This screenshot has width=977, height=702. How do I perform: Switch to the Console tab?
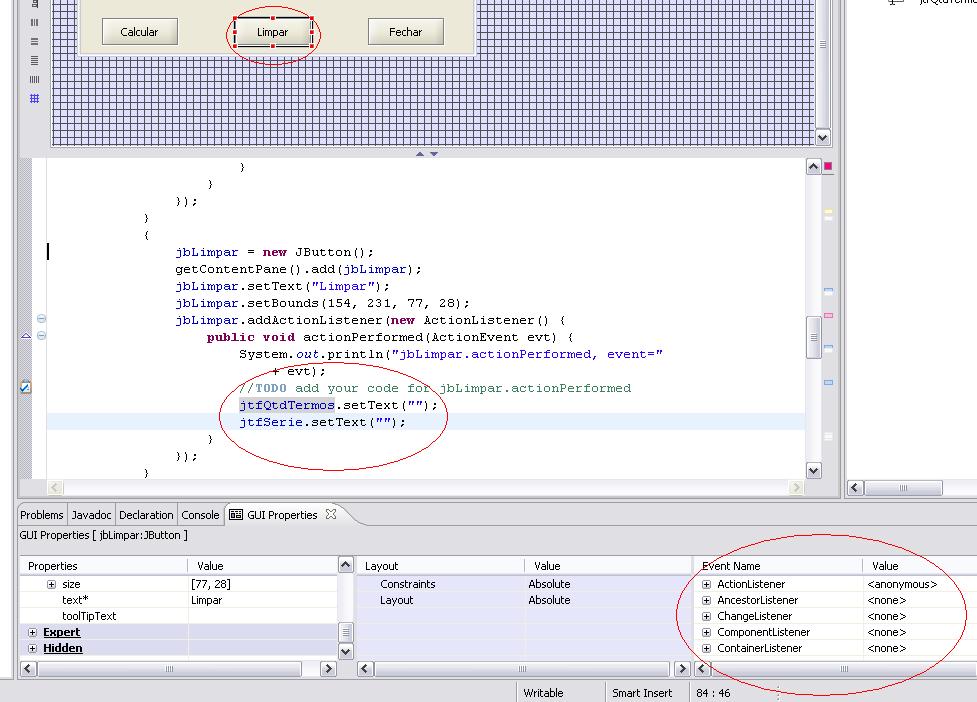click(x=200, y=514)
